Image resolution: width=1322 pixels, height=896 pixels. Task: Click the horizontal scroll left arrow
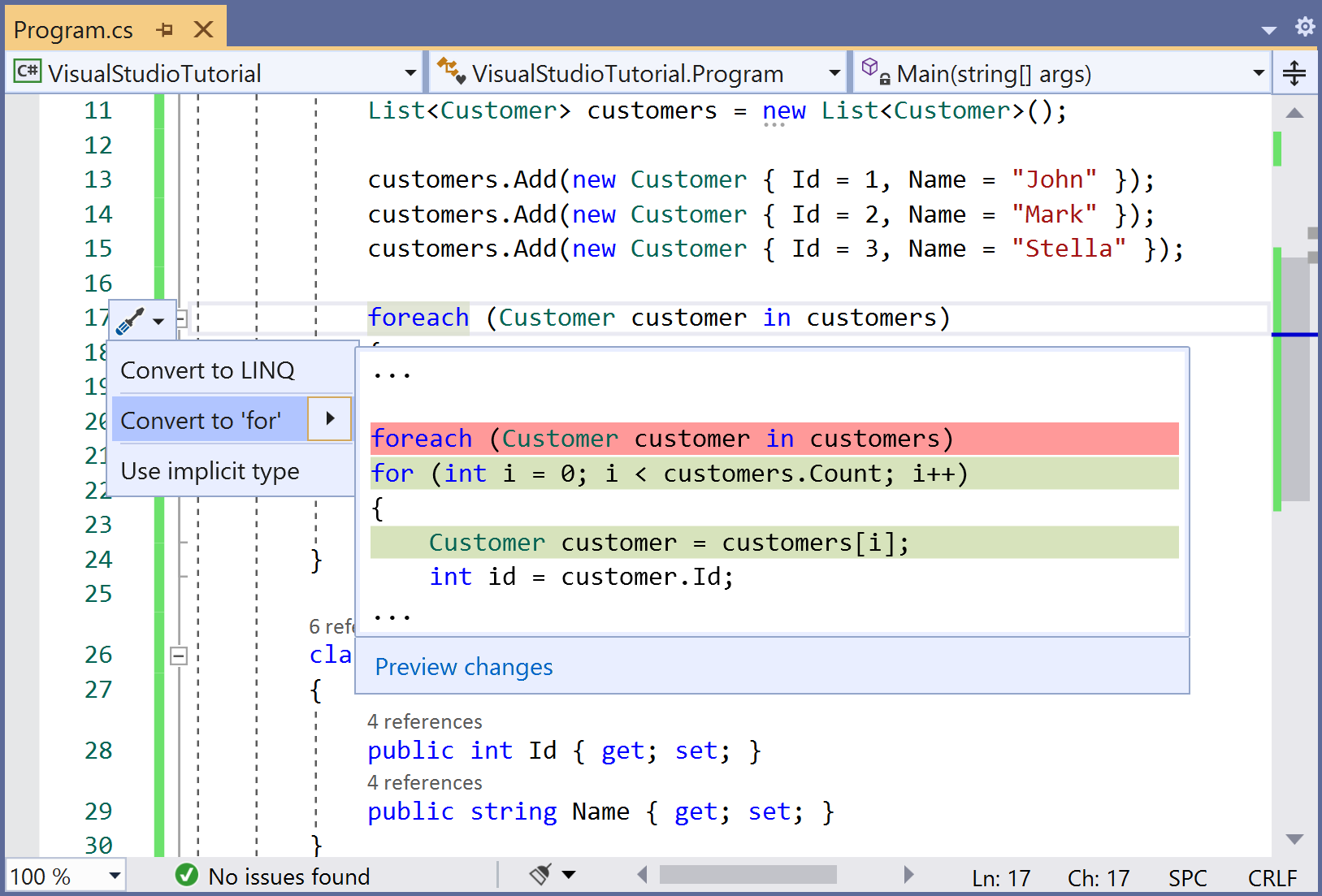click(642, 875)
